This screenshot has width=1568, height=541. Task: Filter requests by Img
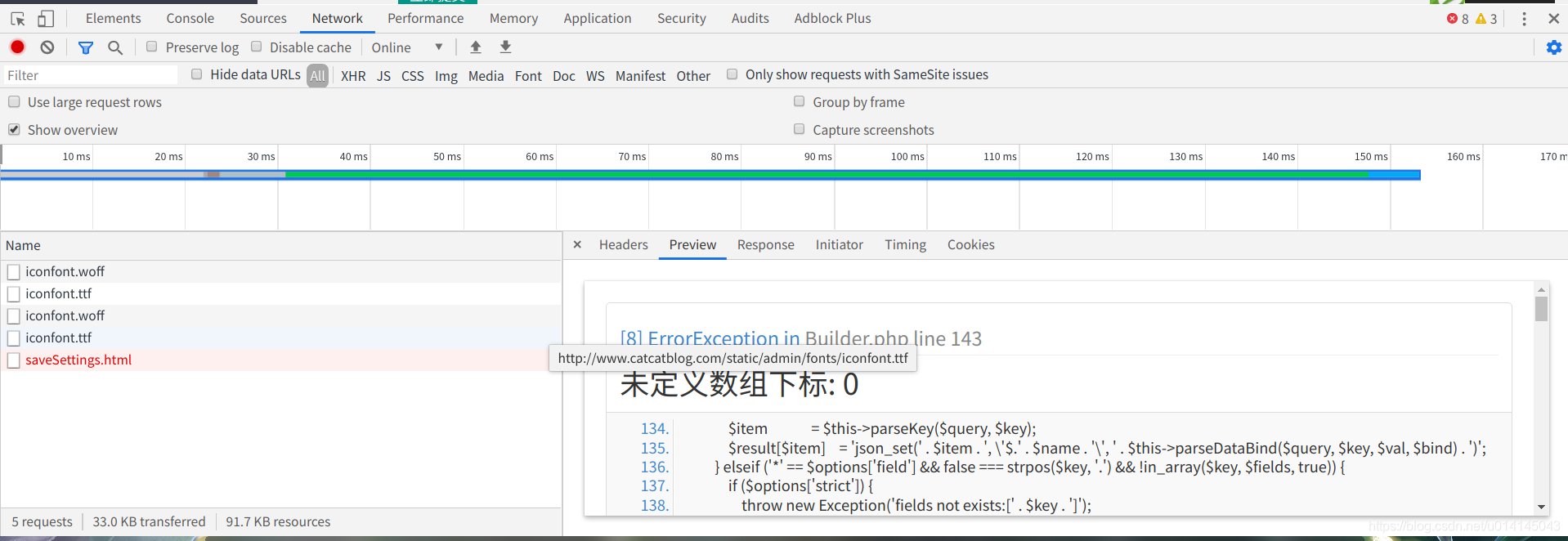[446, 75]
